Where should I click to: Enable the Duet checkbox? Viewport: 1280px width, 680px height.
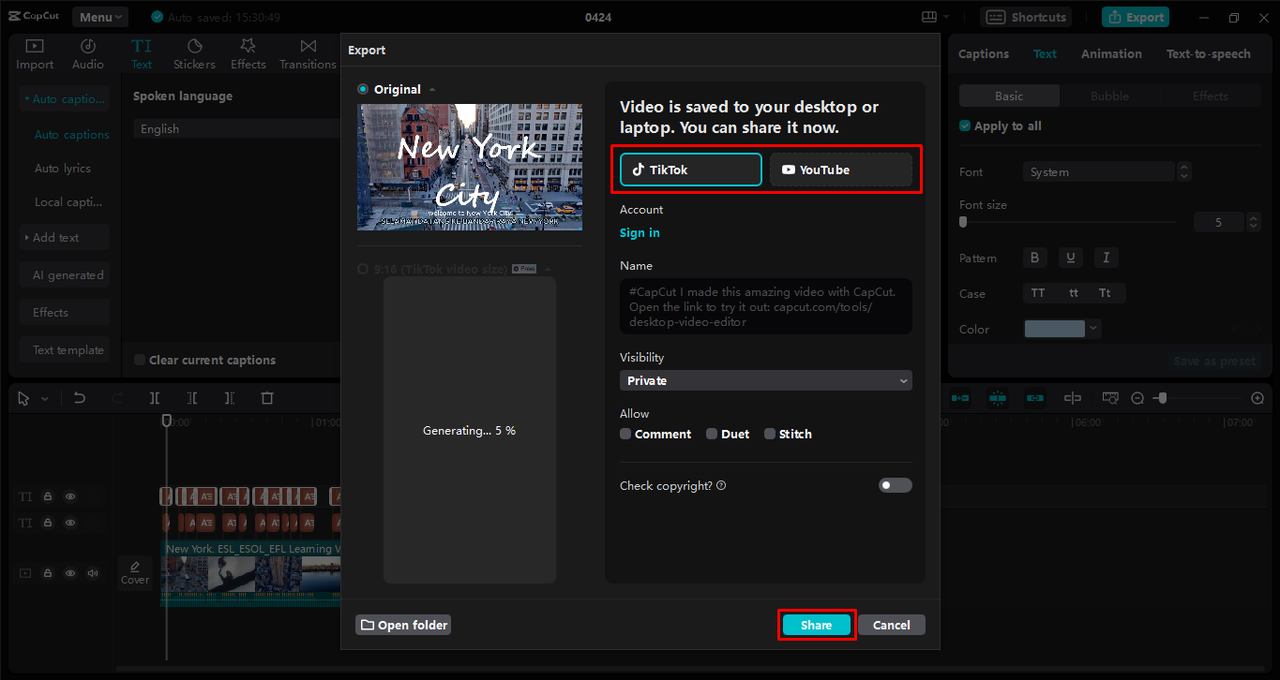(x=711, y=434)
